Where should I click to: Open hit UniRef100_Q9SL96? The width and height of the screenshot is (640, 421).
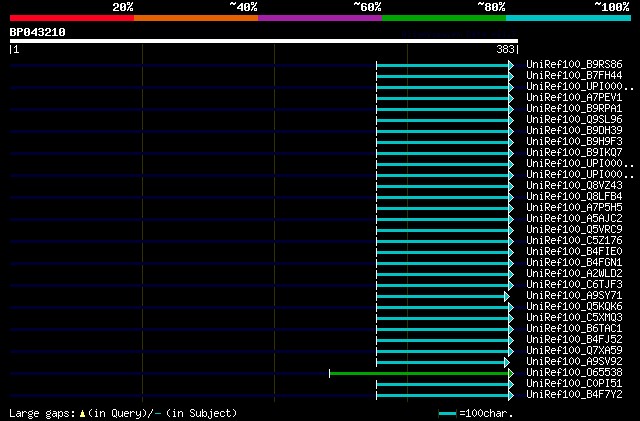coord(574,120)
